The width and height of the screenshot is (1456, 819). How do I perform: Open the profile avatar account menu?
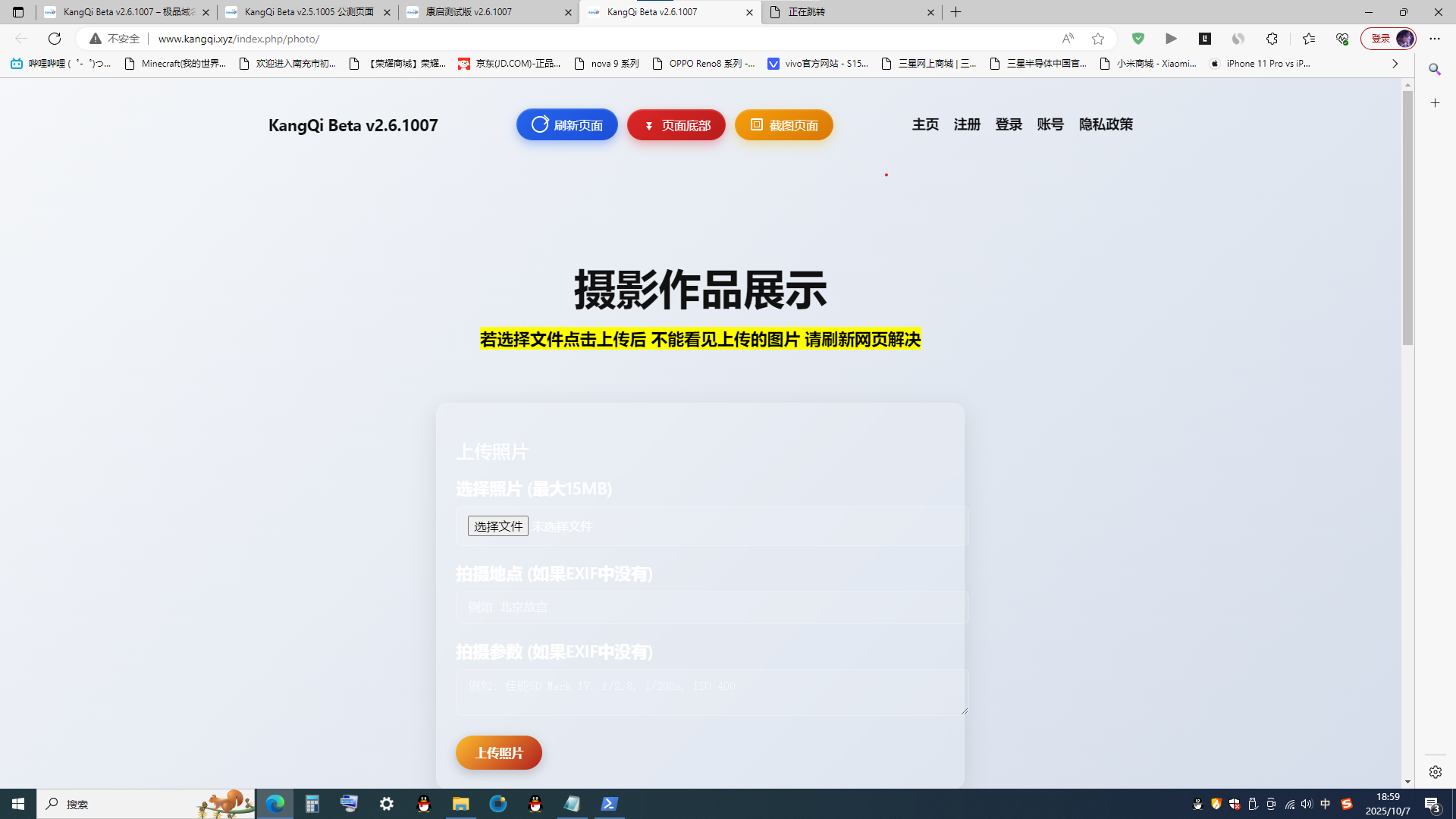1404,39
